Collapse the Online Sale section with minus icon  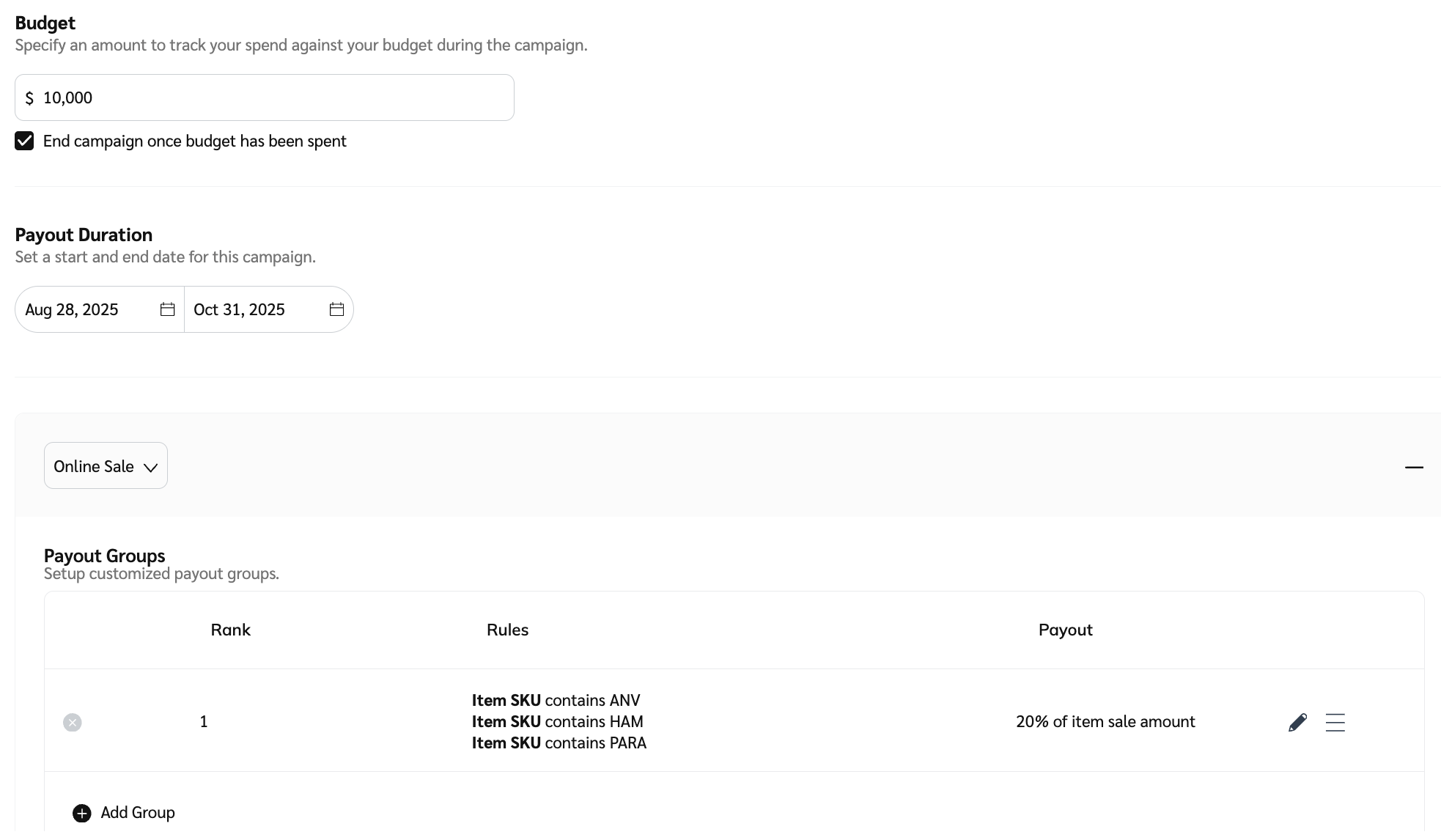pyautogui.click(x=1414, y=467)
